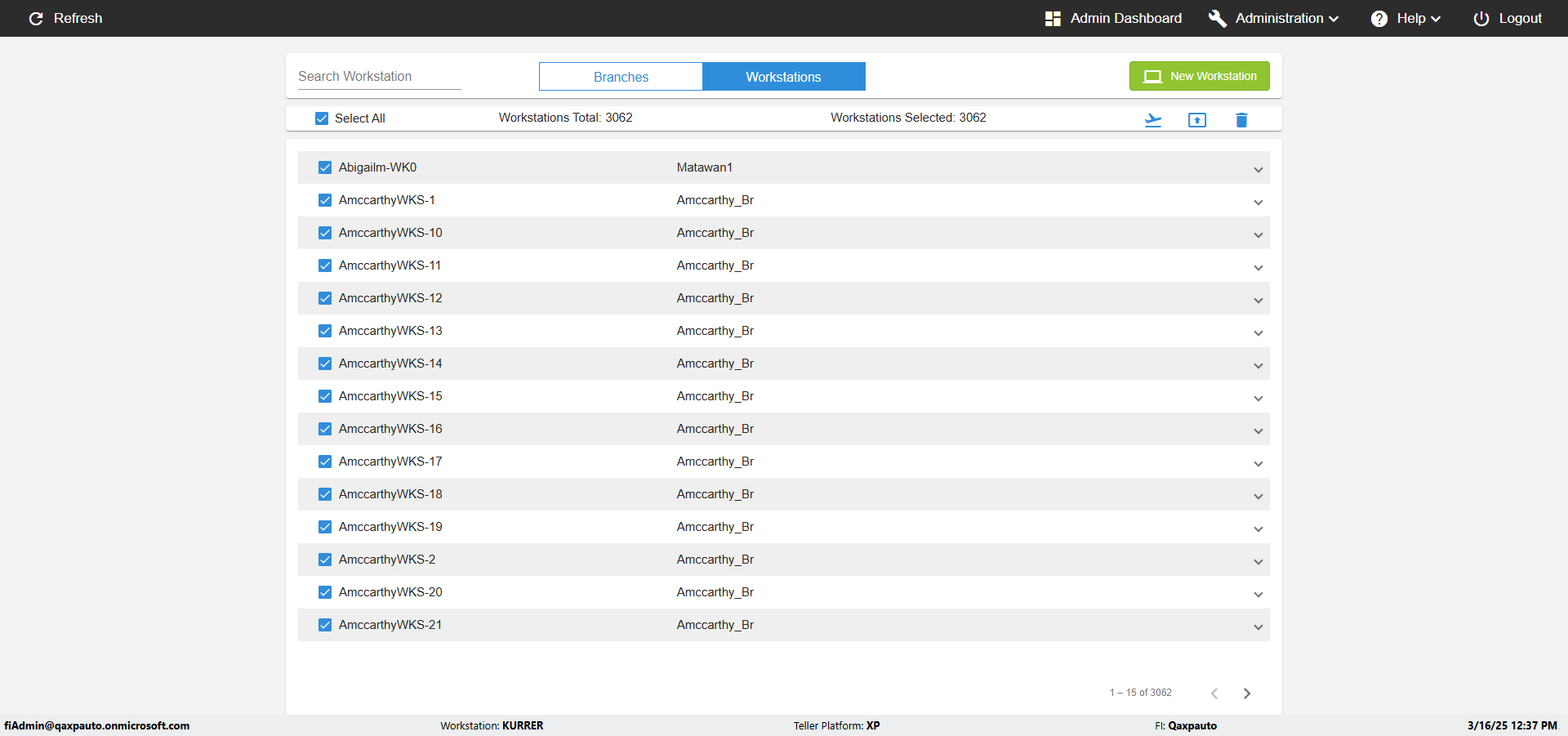Screen dimensions: 1568x736
Task: Click the Refresh icon in top bar
Action: pos(36,18)
